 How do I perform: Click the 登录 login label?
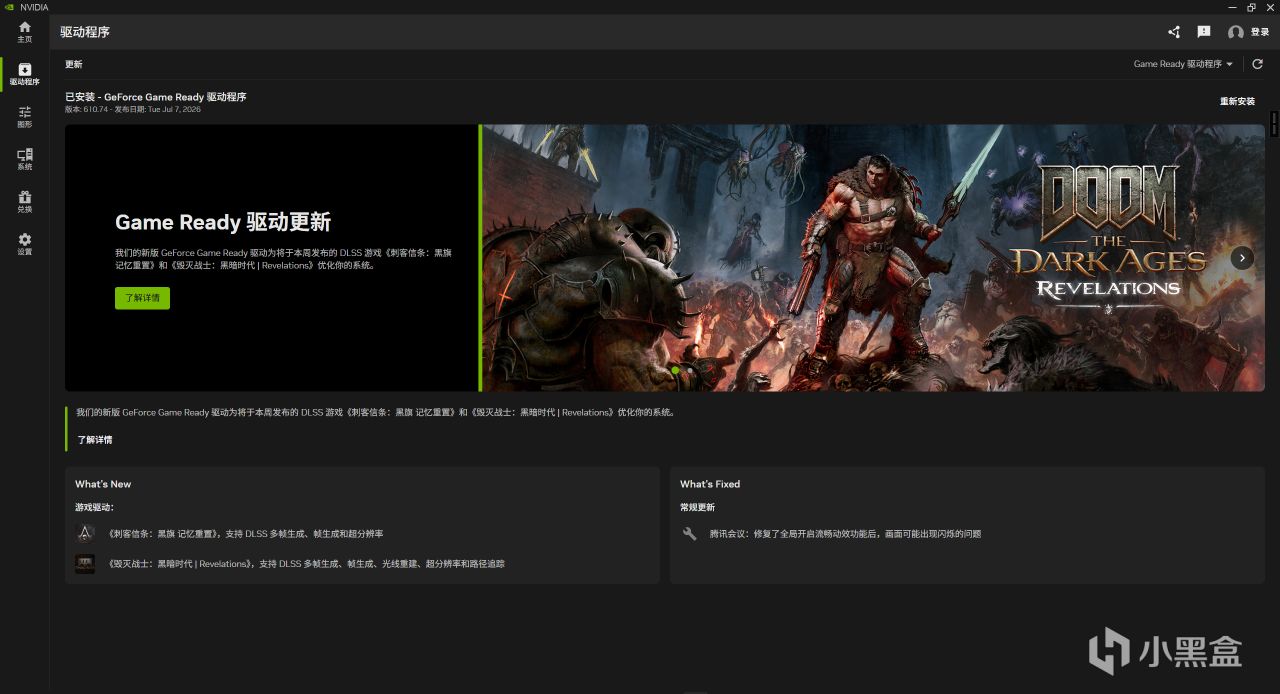(x=1260, y=32)
